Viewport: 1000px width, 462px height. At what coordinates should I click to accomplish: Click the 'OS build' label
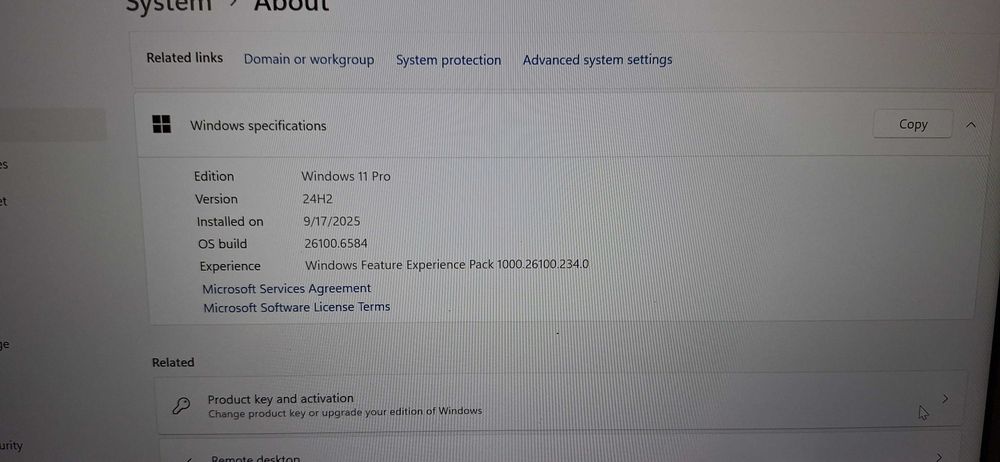pyautogui.click(x=223, y=244)
